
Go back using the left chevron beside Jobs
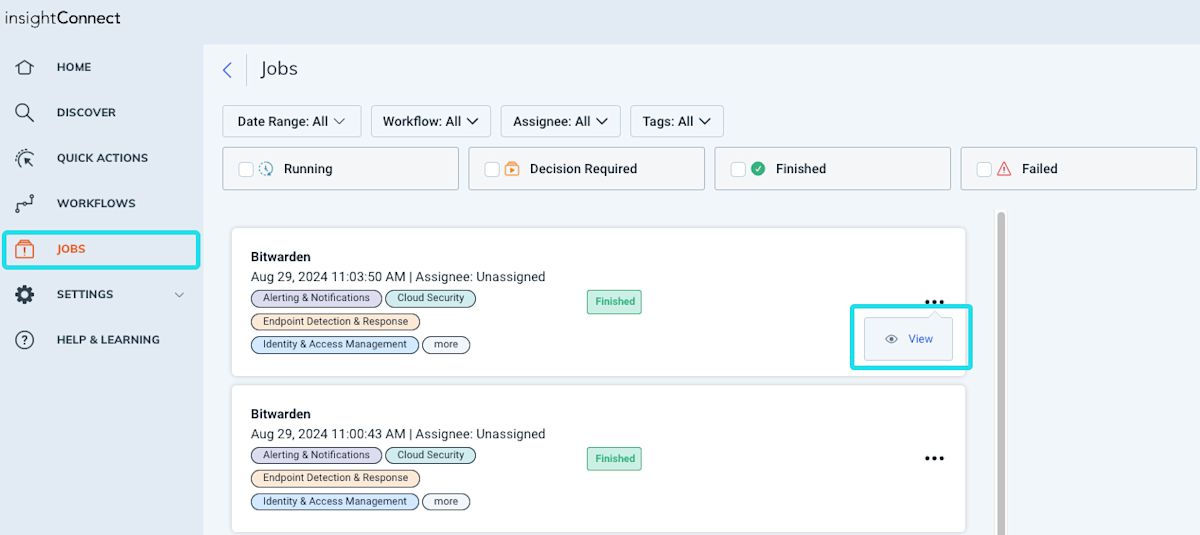pos(227,69)
